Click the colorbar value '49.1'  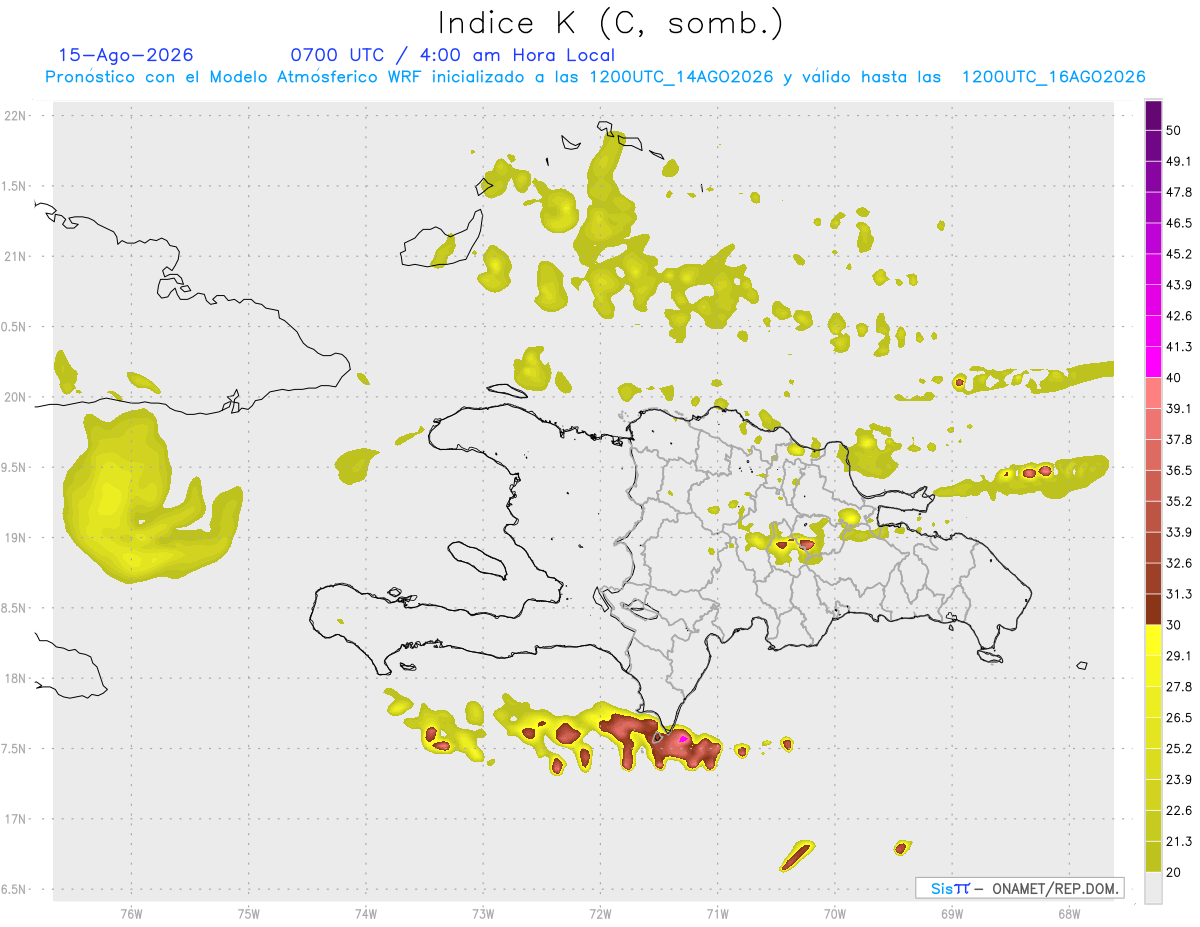[1179, 161]
